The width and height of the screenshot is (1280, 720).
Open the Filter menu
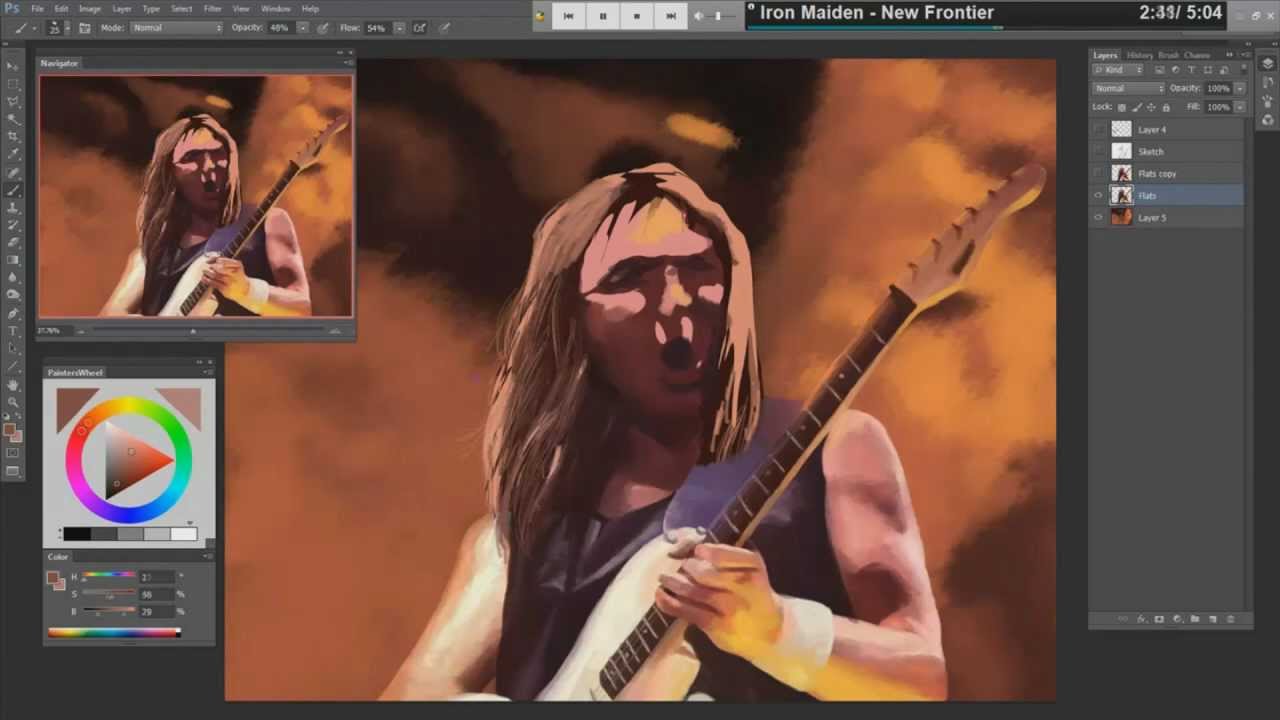213,9
